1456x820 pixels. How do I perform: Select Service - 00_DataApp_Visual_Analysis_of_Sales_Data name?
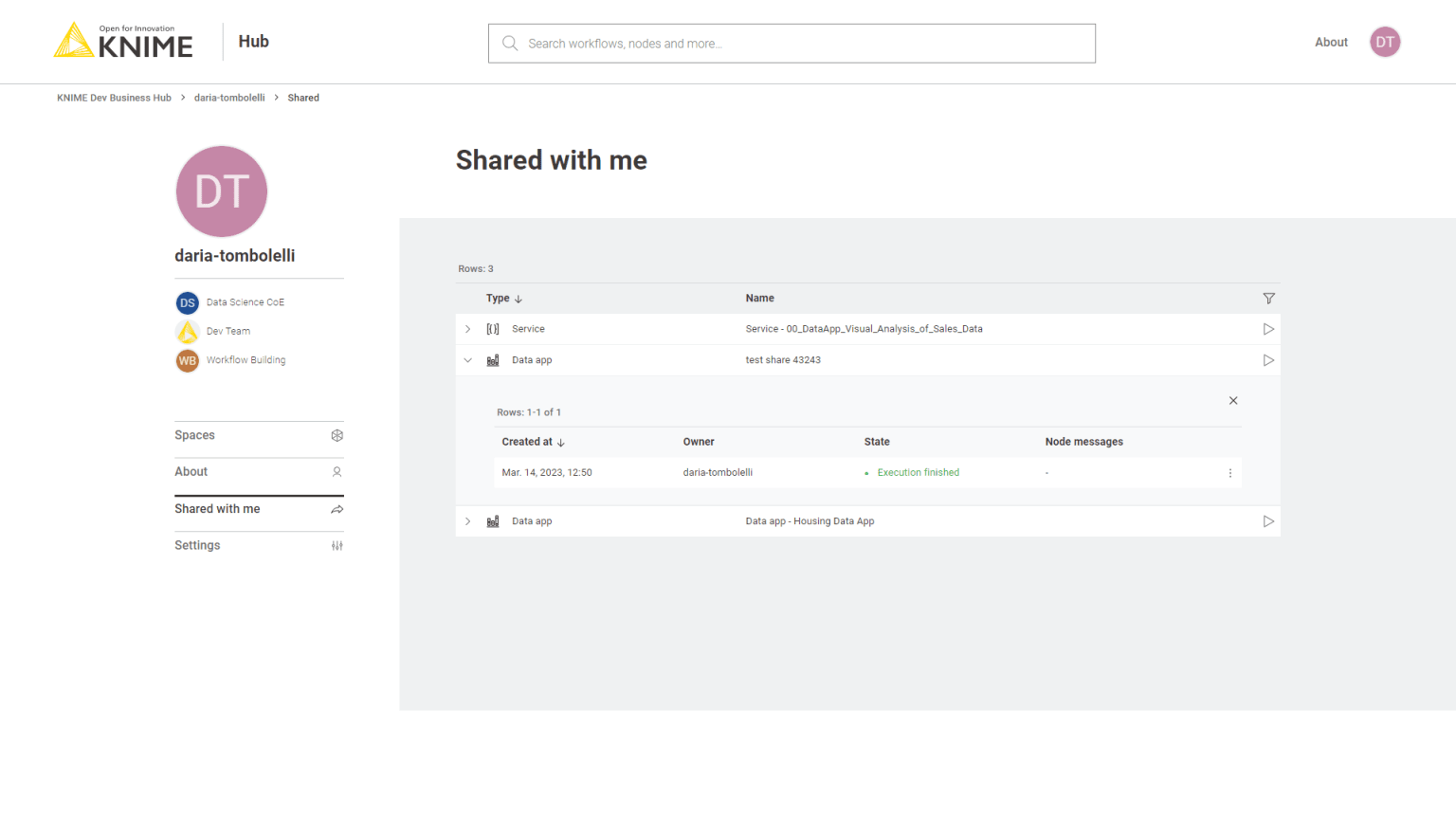pos(864,329)
